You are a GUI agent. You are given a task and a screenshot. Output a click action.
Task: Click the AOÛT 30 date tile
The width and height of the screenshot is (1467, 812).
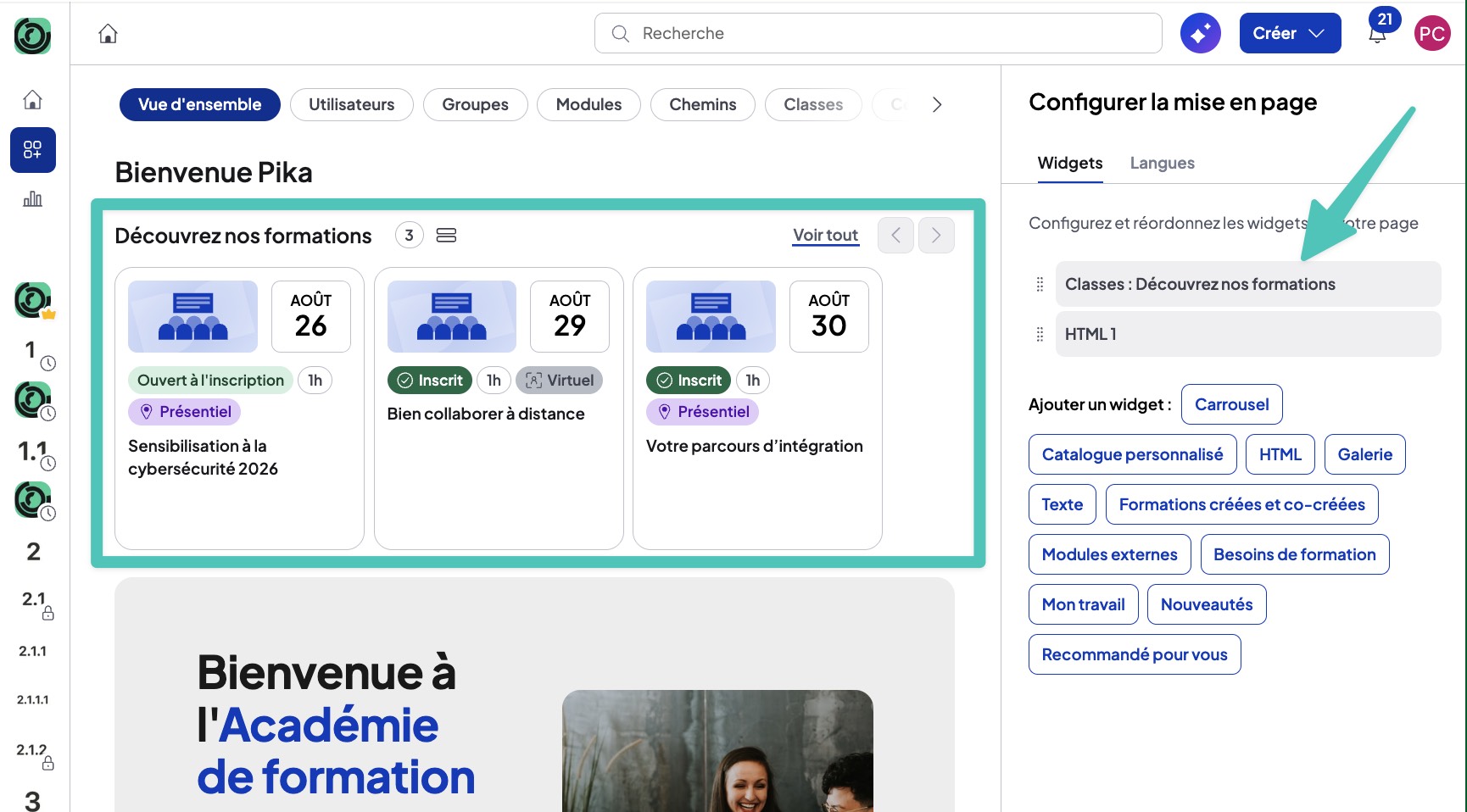click(x=829, y=317)
